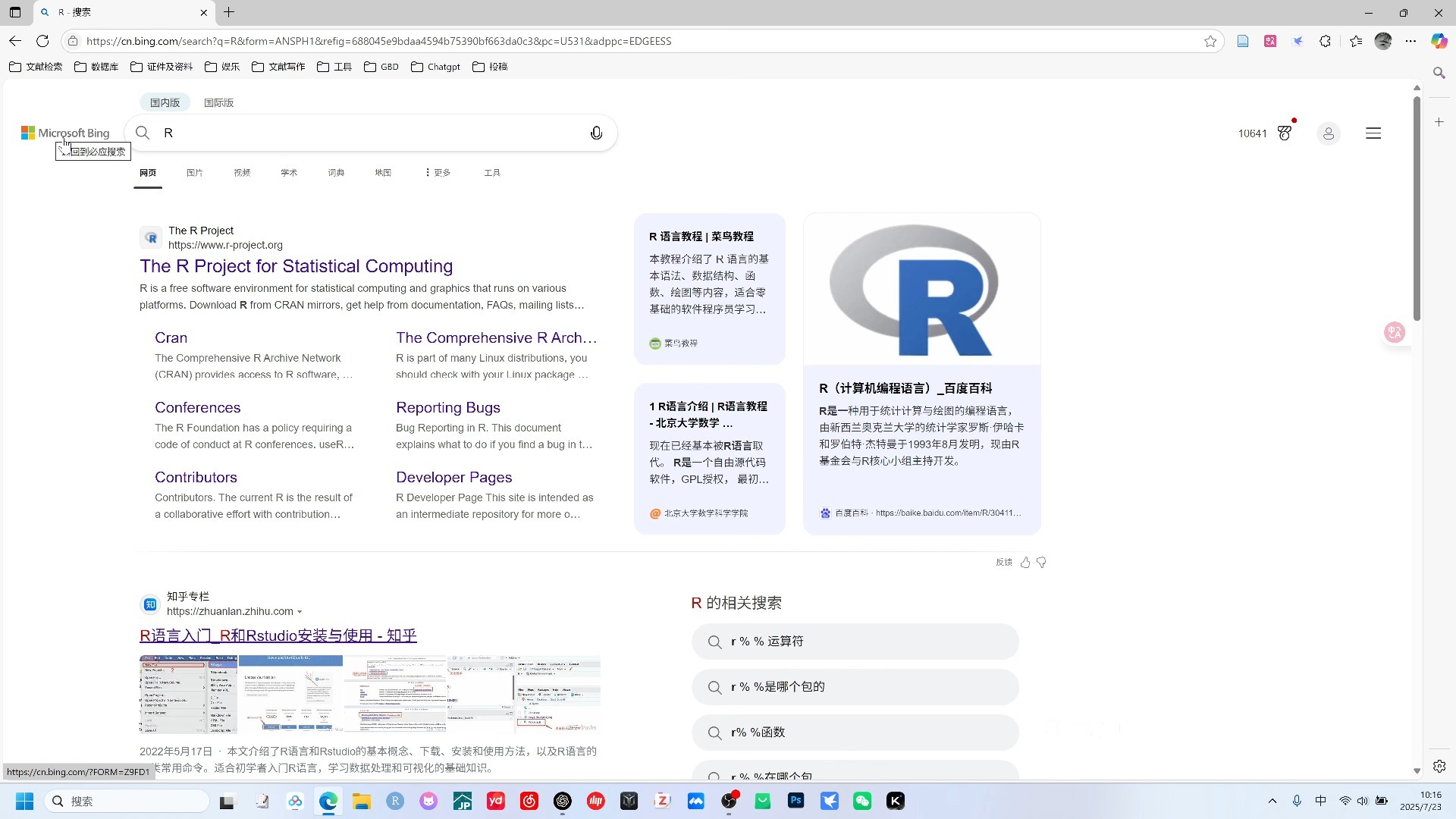Search related query r% %函数
Screen dimensions: 1456x819
(x=855, y=733)
